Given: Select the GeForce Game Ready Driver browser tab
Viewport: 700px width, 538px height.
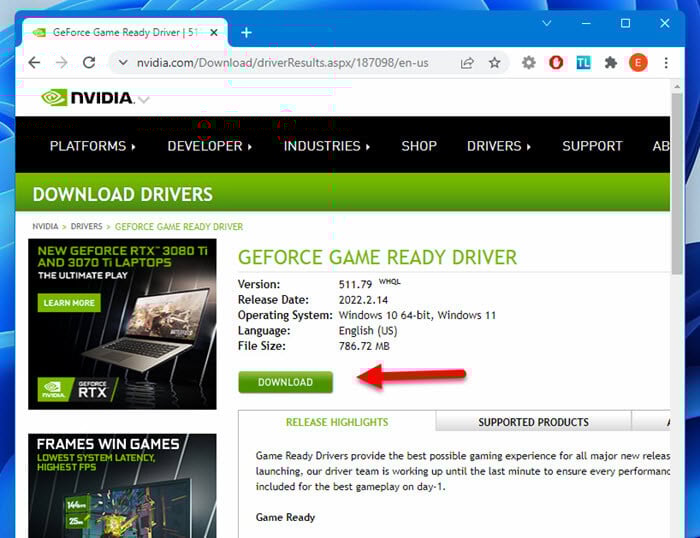Looking at the screenshot, I should point(125,33).
